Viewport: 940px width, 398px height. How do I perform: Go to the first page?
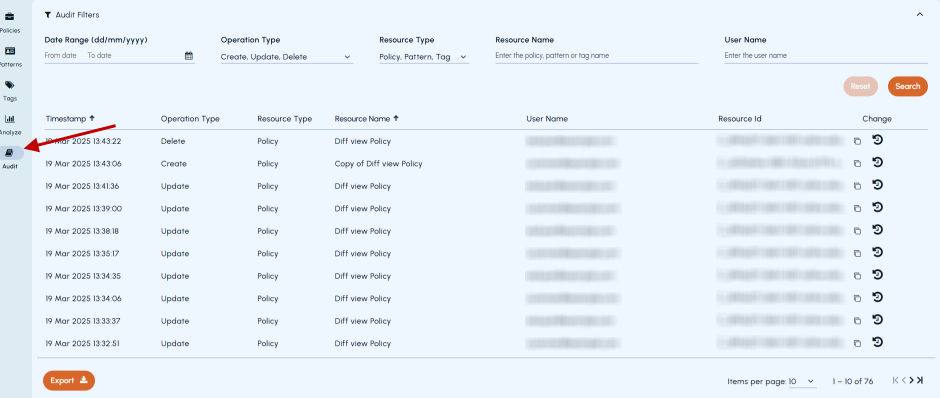[x=896, y=380]
